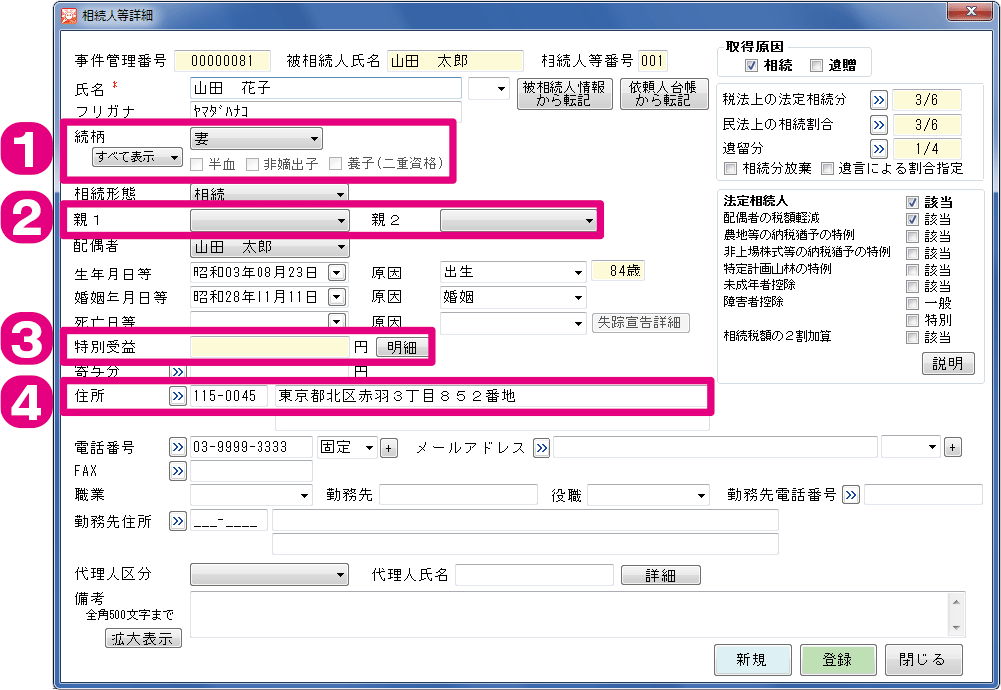Click the 特別受益 amount input field
Screen dimensions: 1001x690
click(269, 347)
